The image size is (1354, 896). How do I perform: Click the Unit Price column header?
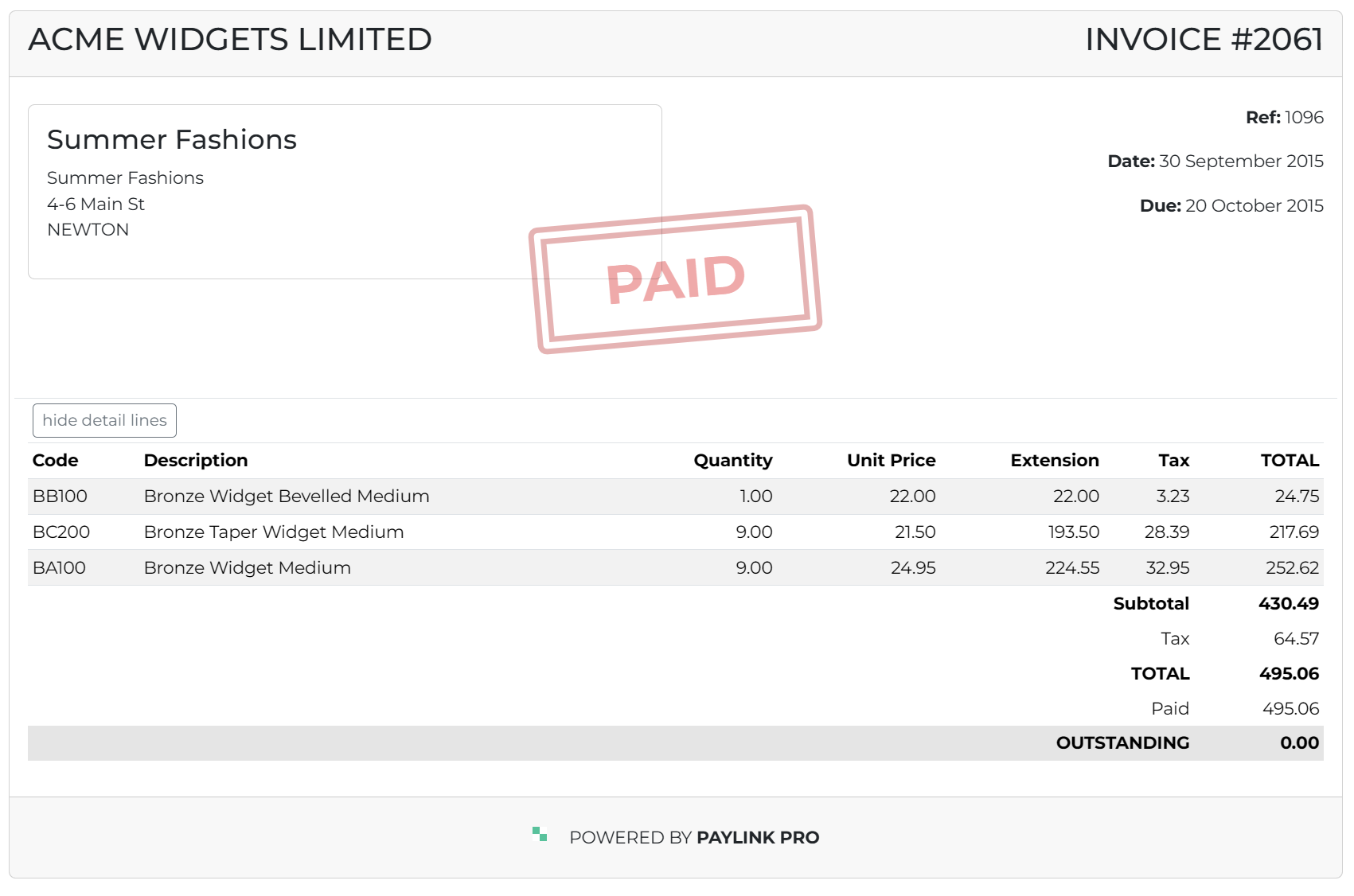click(891, 460)
